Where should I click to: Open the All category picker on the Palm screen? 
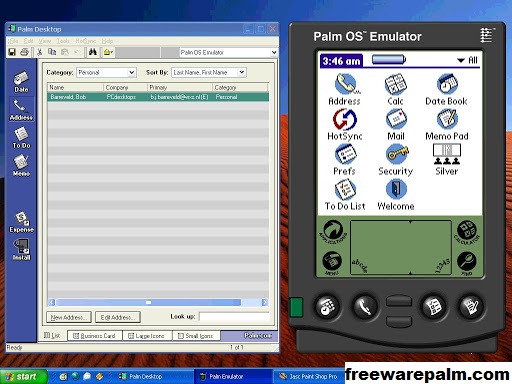click(x=467, y=60)
